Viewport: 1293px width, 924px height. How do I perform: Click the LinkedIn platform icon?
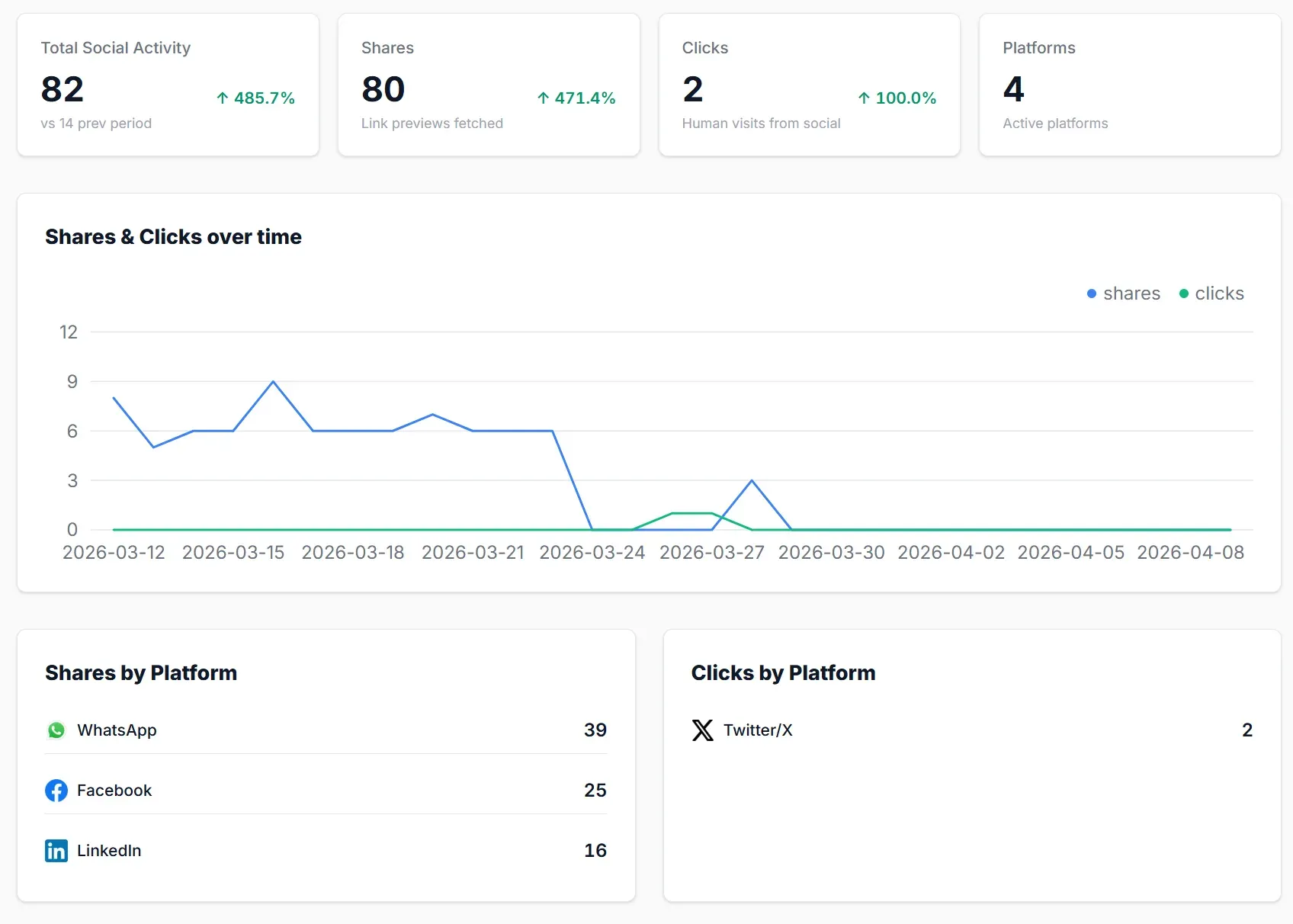pos(56,851)
